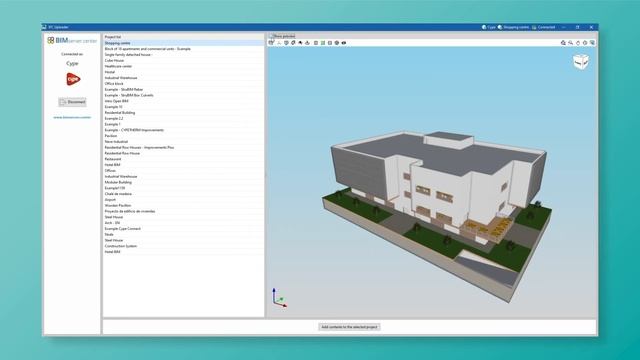Click the eye icon in the viewer toolbar
Screen dimensions: 640x360
point(344,42)
